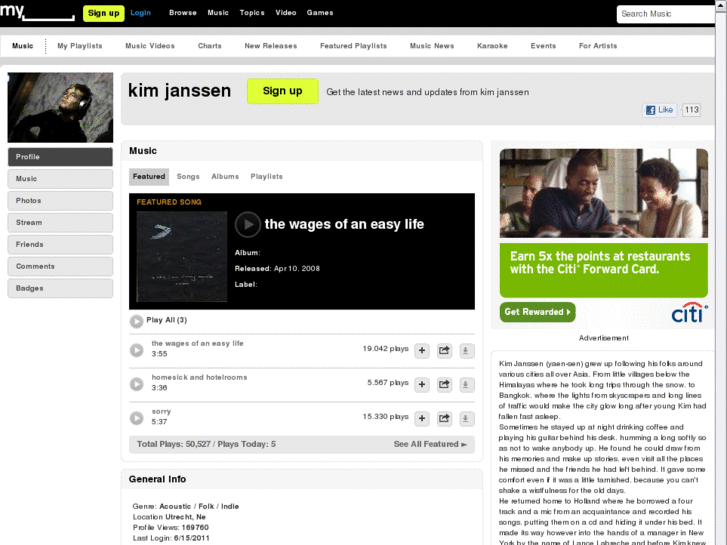This screenshot has height=545, width=727.
Task: Click the yellow Sign up button beside kim janssen
Action: tap(282, 91)
